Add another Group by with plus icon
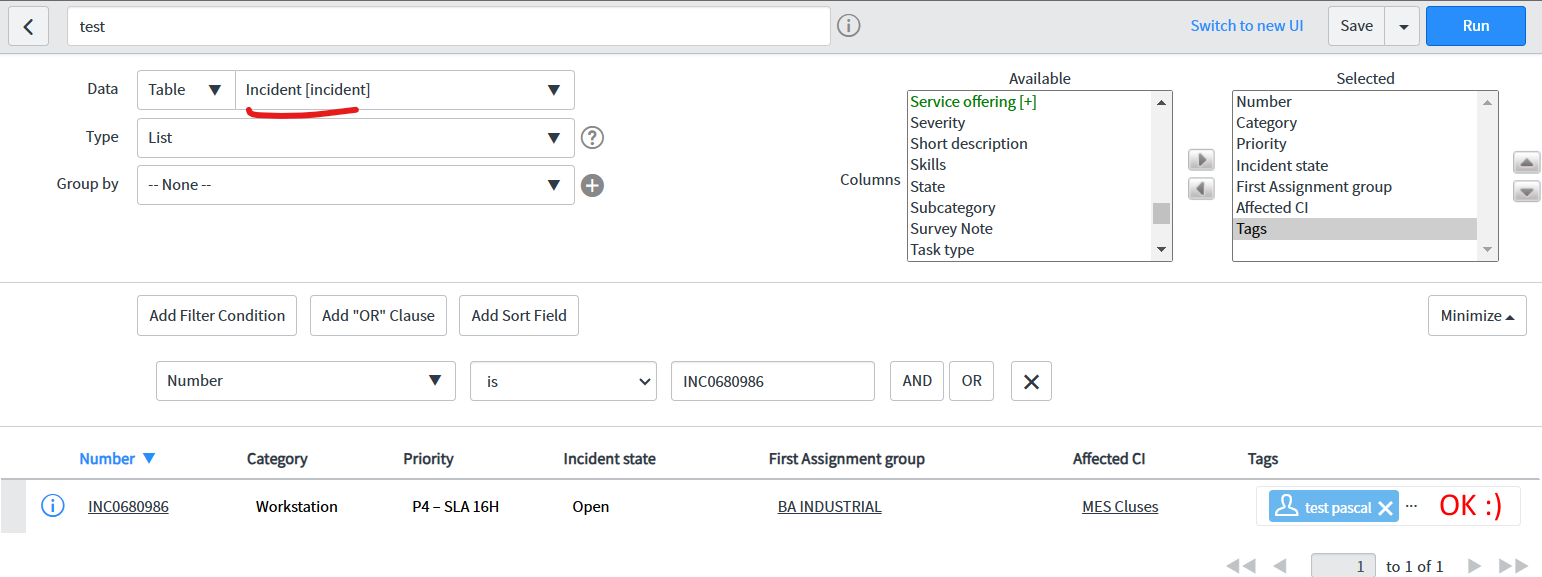Image resolution: width=1542 pixels, height=577 pixels. (x=592, y=185)
